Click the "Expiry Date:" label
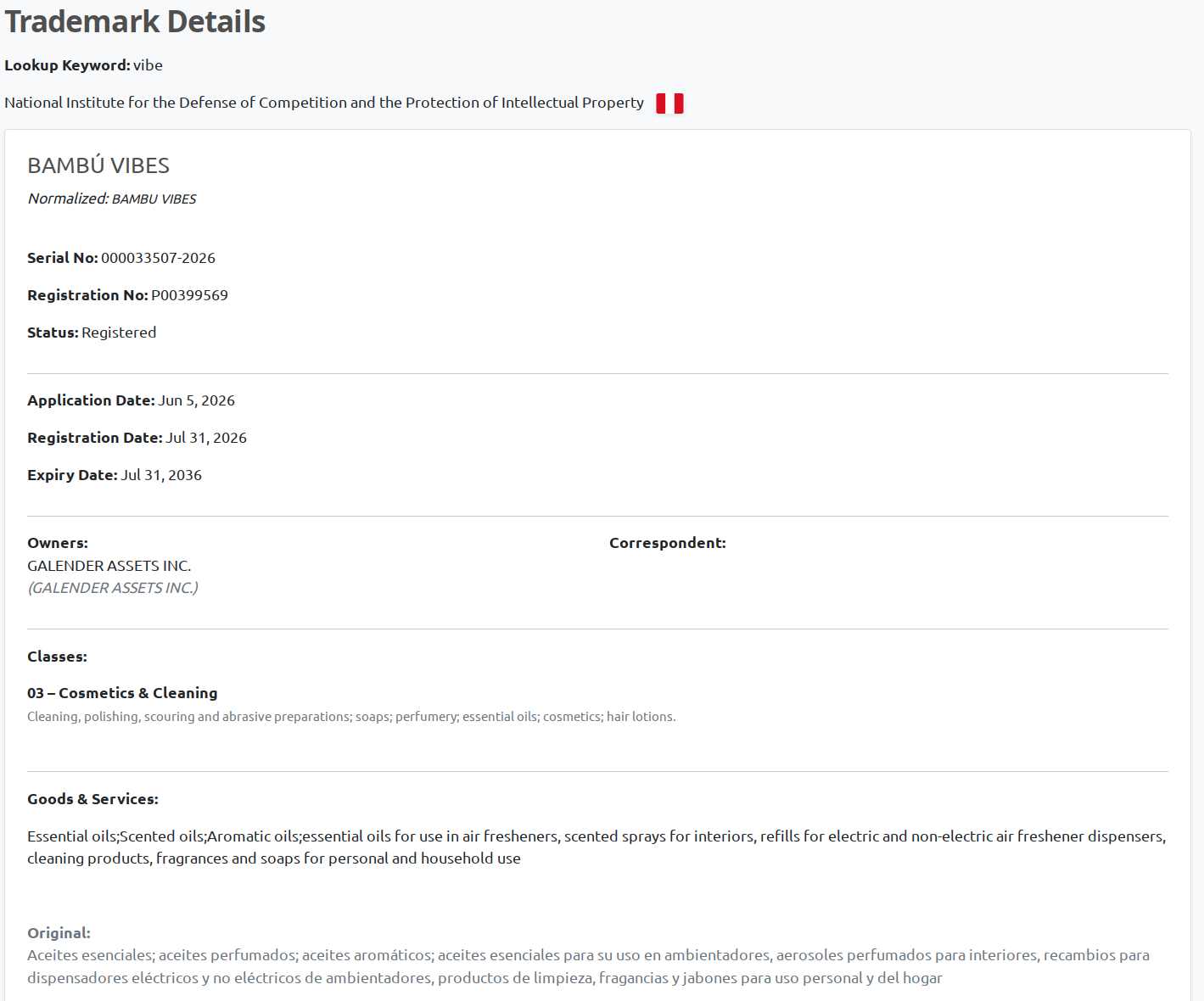Viewport: 1204px width, 1001px height. 72,475
